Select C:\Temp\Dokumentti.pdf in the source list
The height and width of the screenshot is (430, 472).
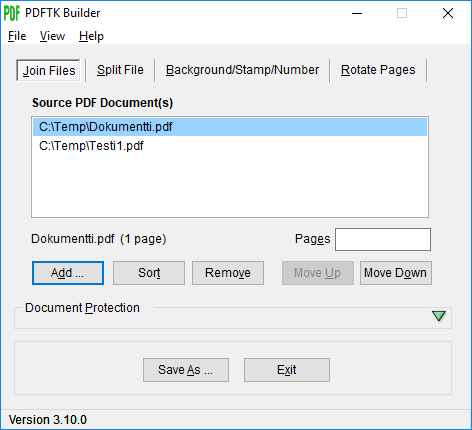230,127
